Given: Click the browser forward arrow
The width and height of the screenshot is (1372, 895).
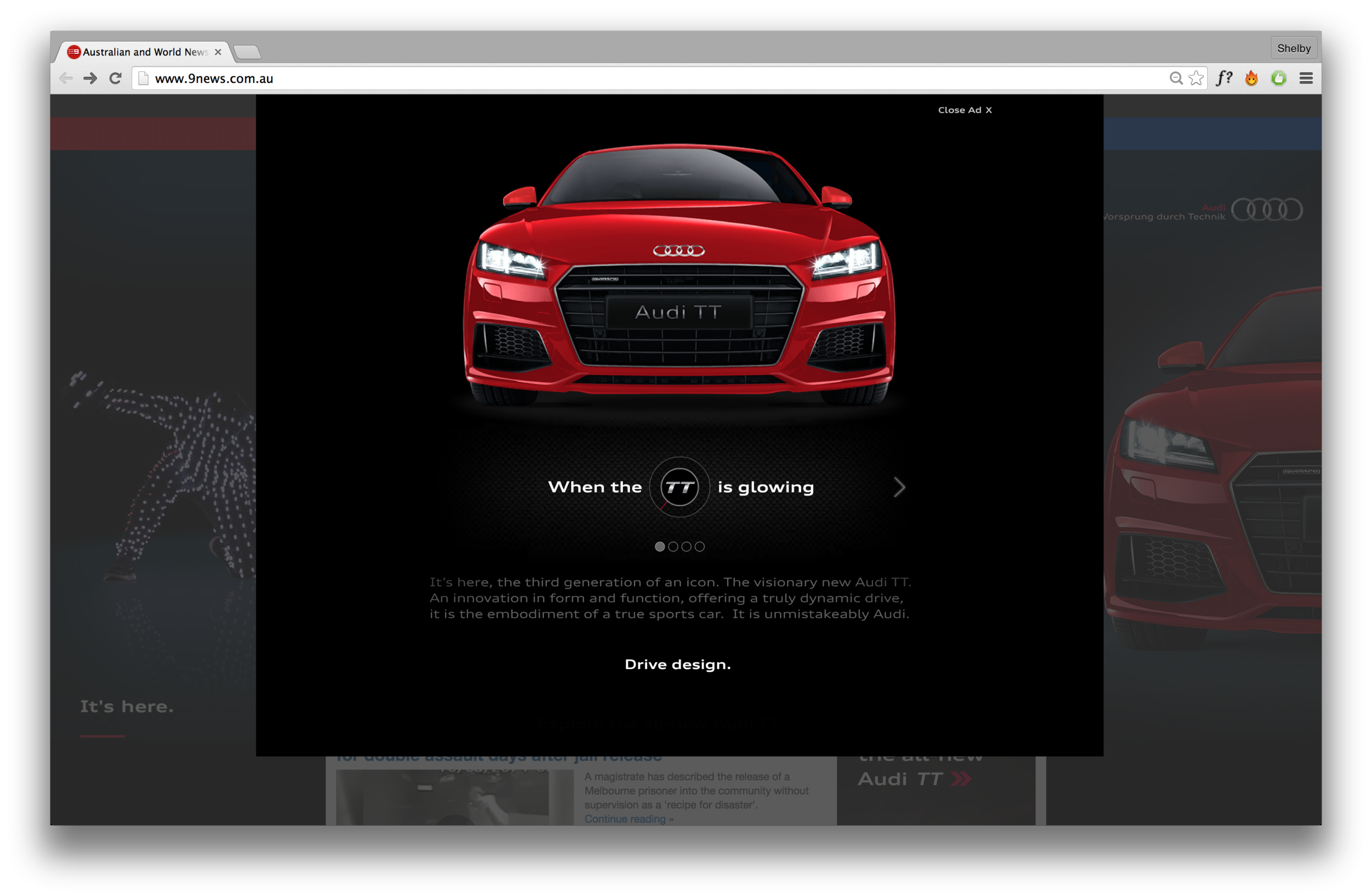Looking at the screenshot, I should pyautogui.click(x=91, y=78).
